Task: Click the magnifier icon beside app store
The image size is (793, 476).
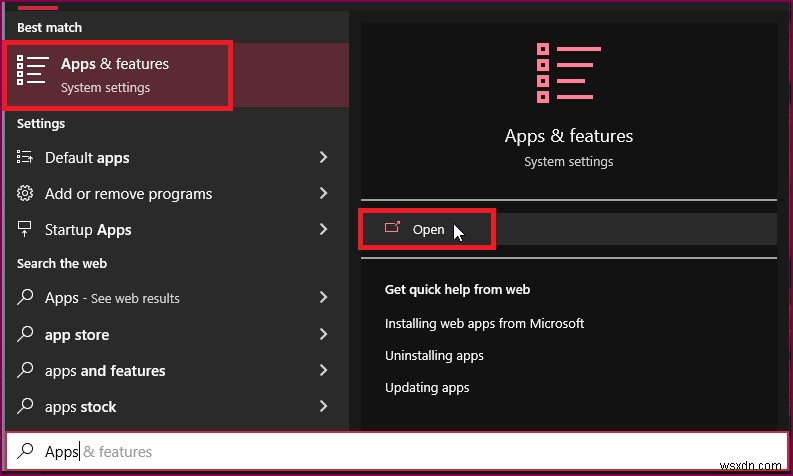Action: [25, 334]
